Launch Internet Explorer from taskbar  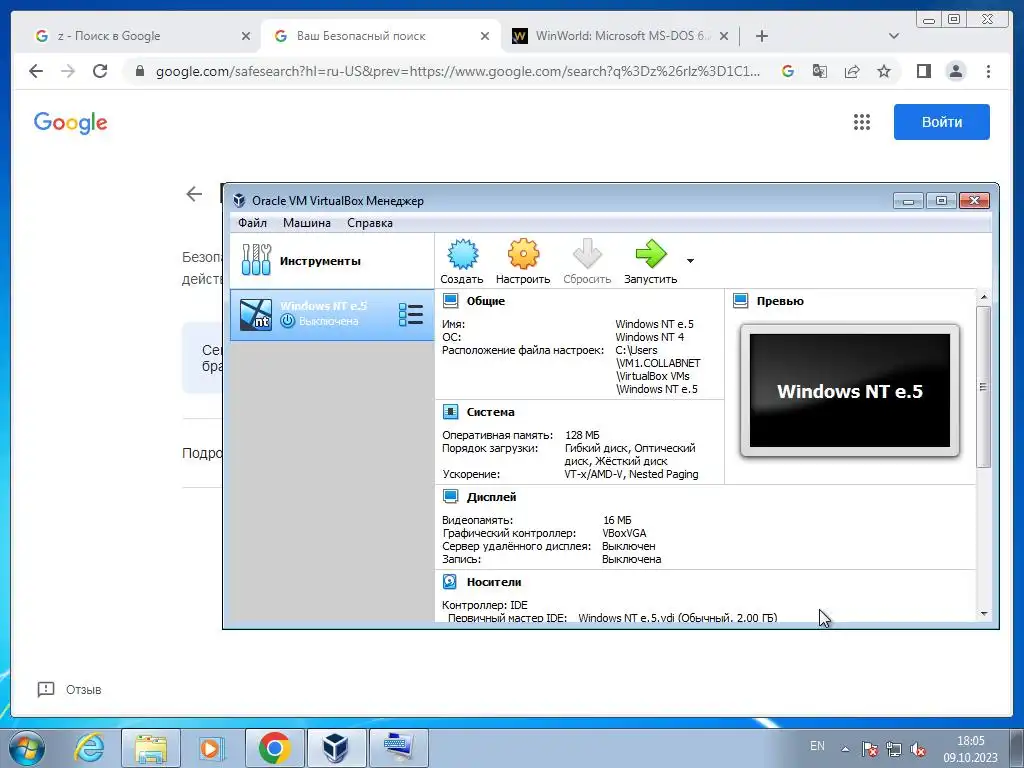point(89,748)
